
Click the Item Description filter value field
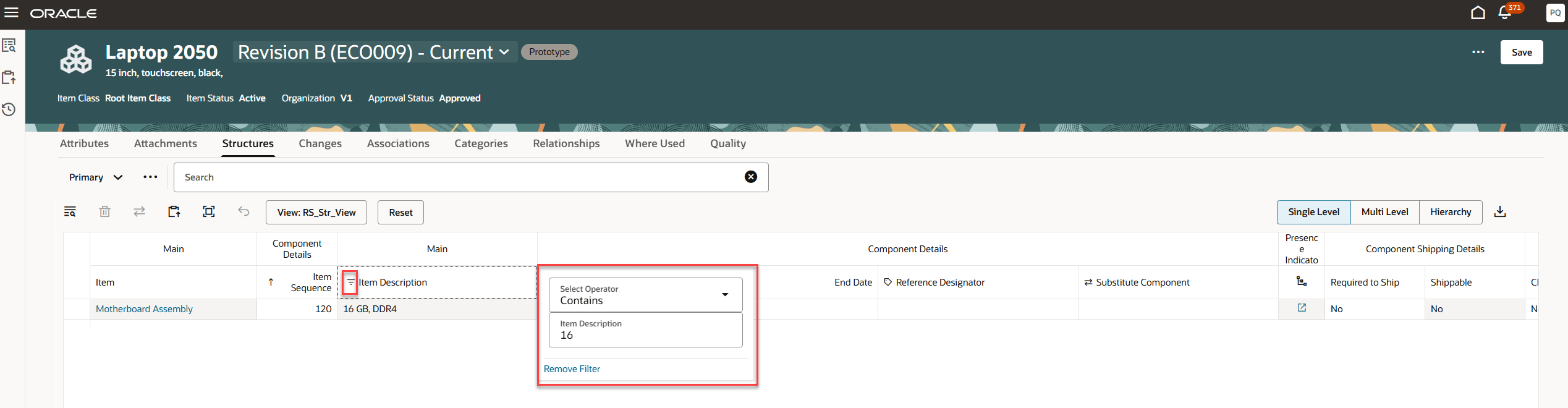(646, 329)
